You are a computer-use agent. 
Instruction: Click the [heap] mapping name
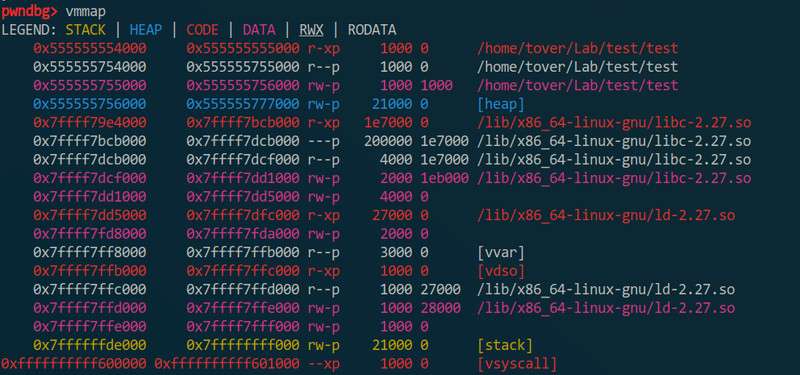coord(501,104)
